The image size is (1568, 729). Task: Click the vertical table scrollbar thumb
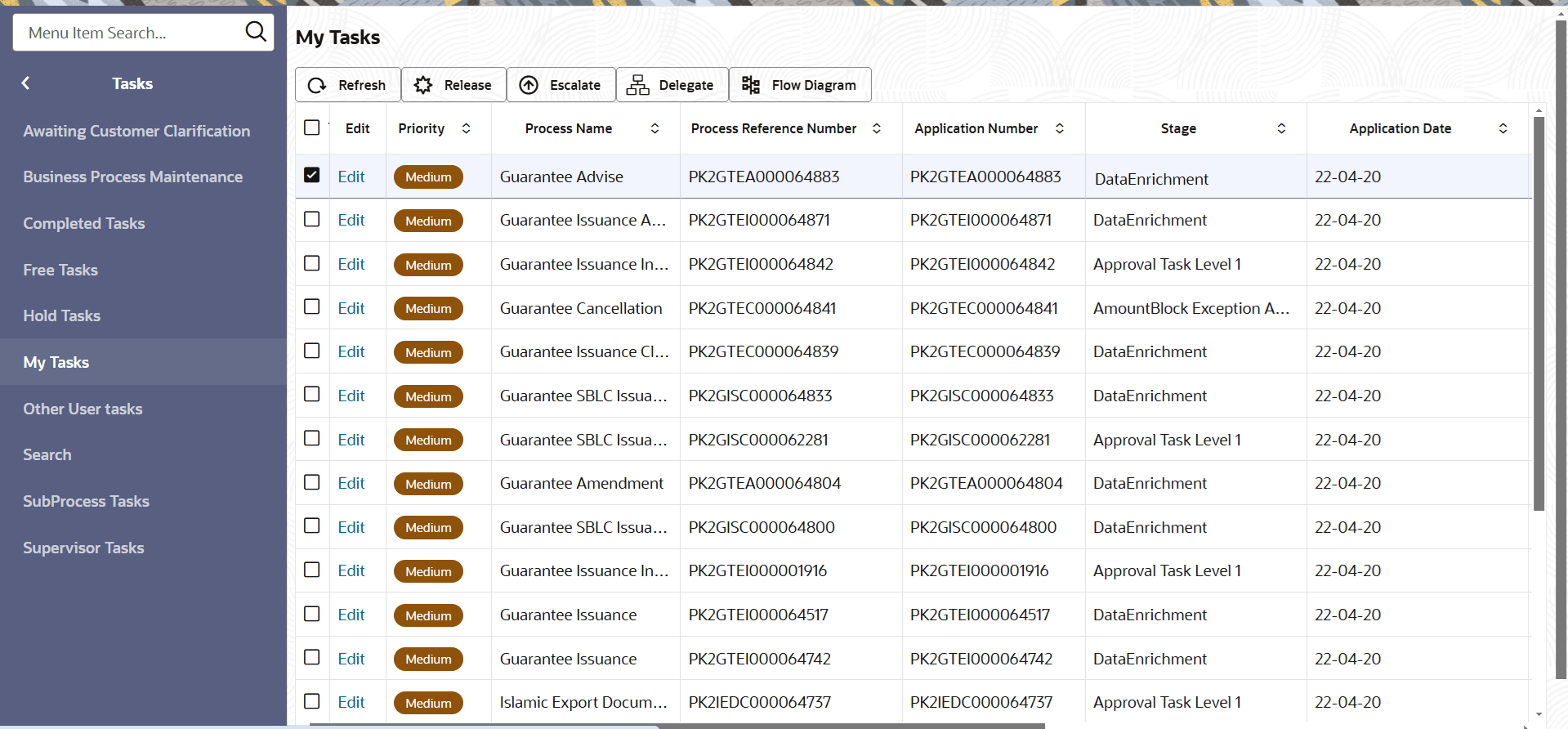pyautogui.click(x=1539, y=314)
